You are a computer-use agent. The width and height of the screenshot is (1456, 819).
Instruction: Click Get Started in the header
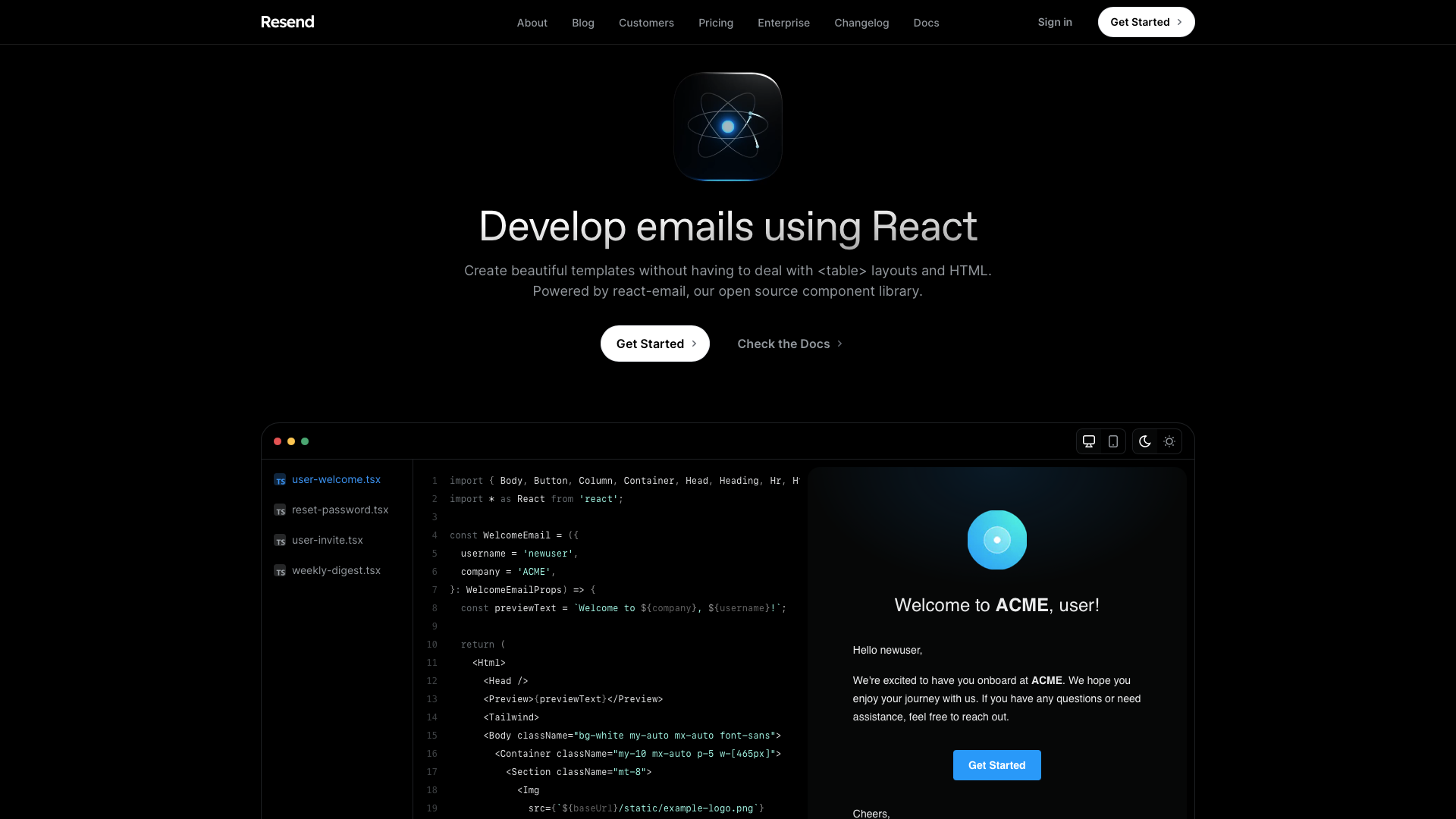click(1146, 22)
